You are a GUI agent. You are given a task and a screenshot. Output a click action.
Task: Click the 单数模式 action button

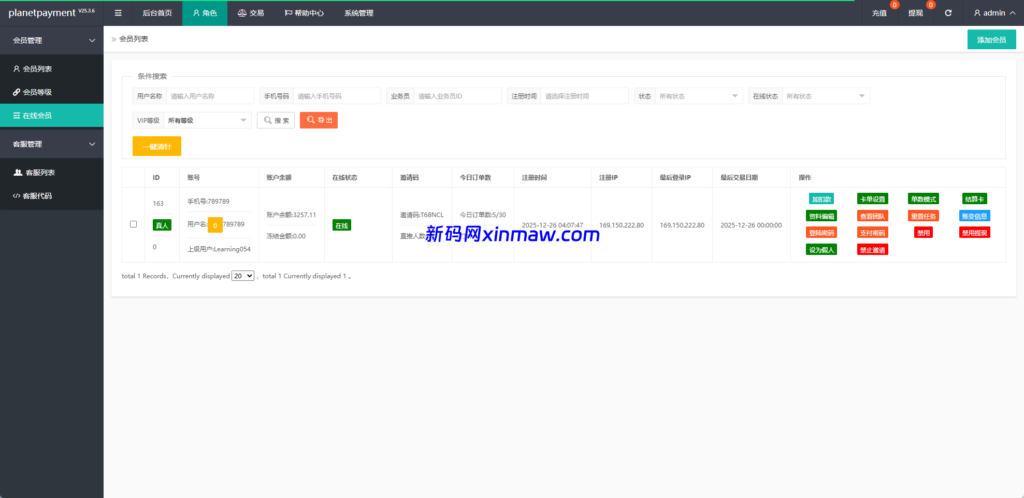coord(923,198)
